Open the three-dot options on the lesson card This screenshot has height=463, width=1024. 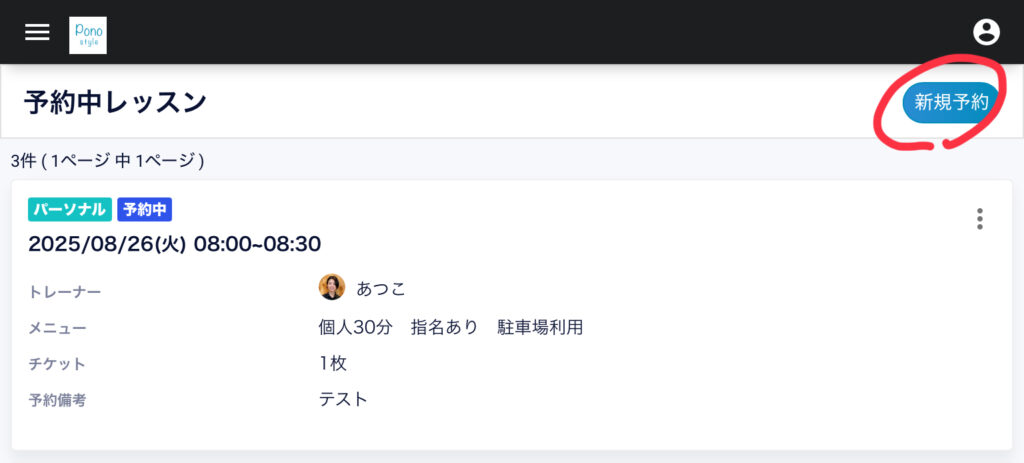(980, 219)
